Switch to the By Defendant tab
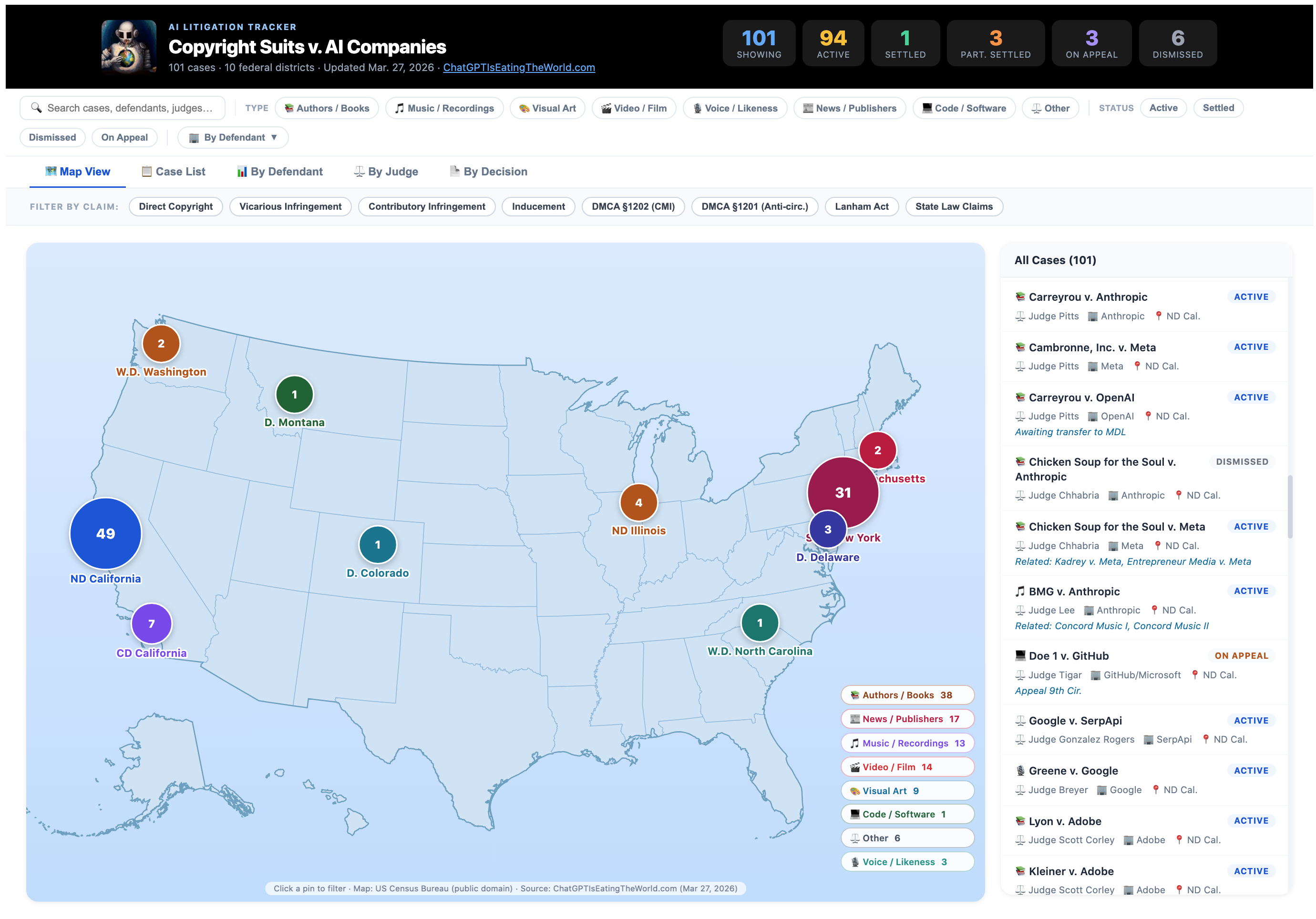The width and height of the screenshot is (1316, 919). (x=280, y=171)
